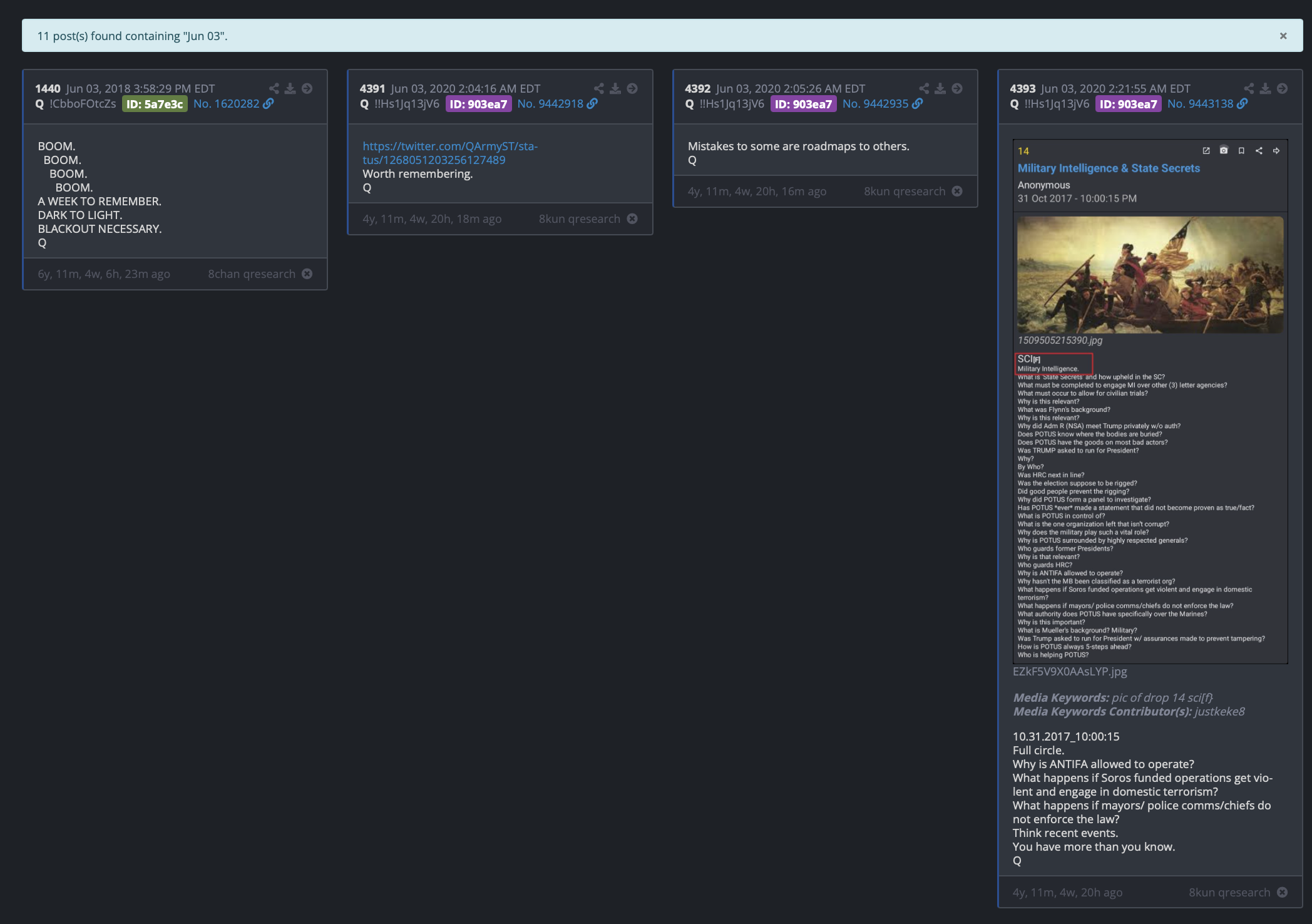
Task: Select post number 4391
Action: click(372, 89)
